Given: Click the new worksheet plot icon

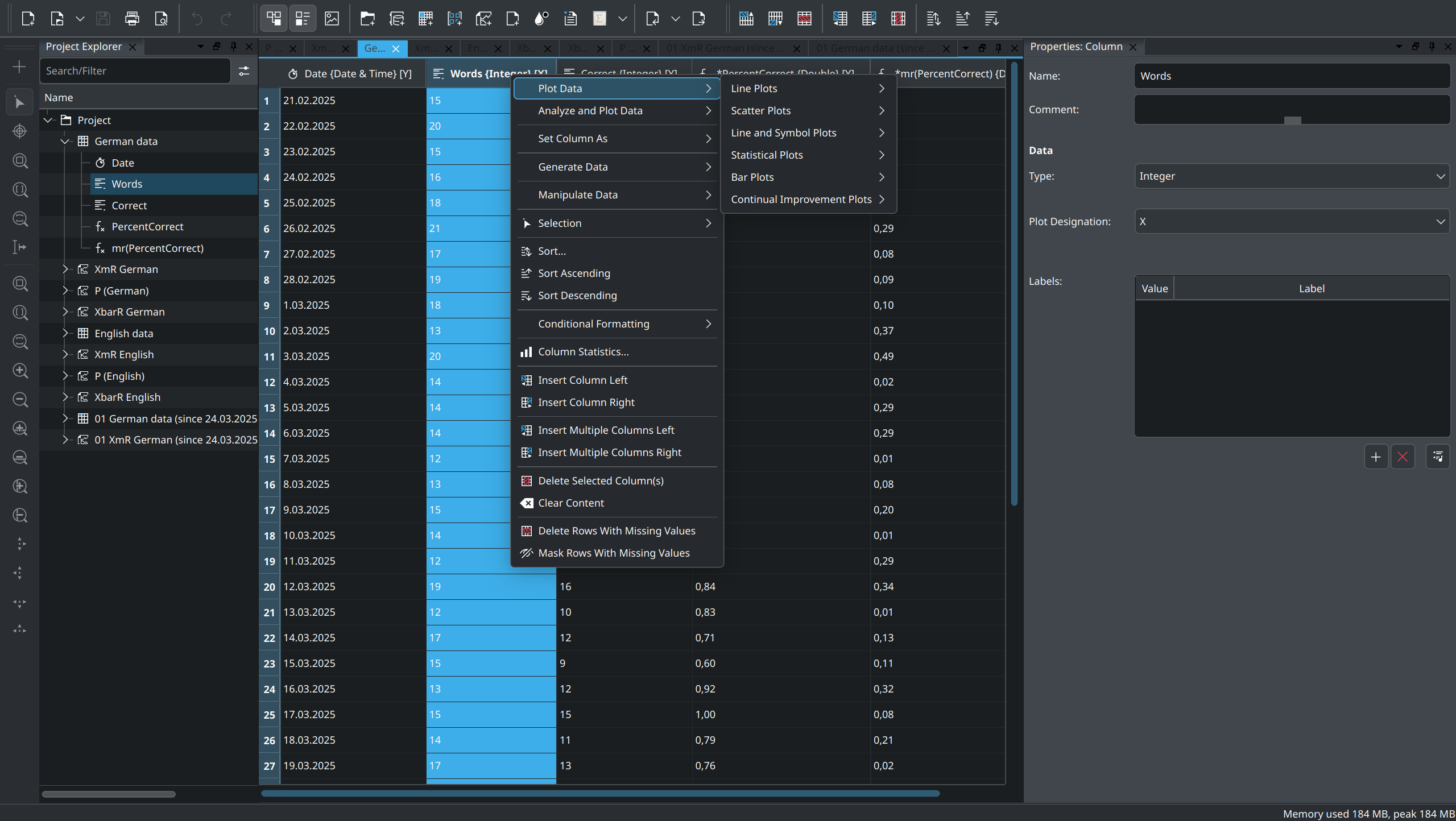Looking at the screenshot, I should coord(483,18).
